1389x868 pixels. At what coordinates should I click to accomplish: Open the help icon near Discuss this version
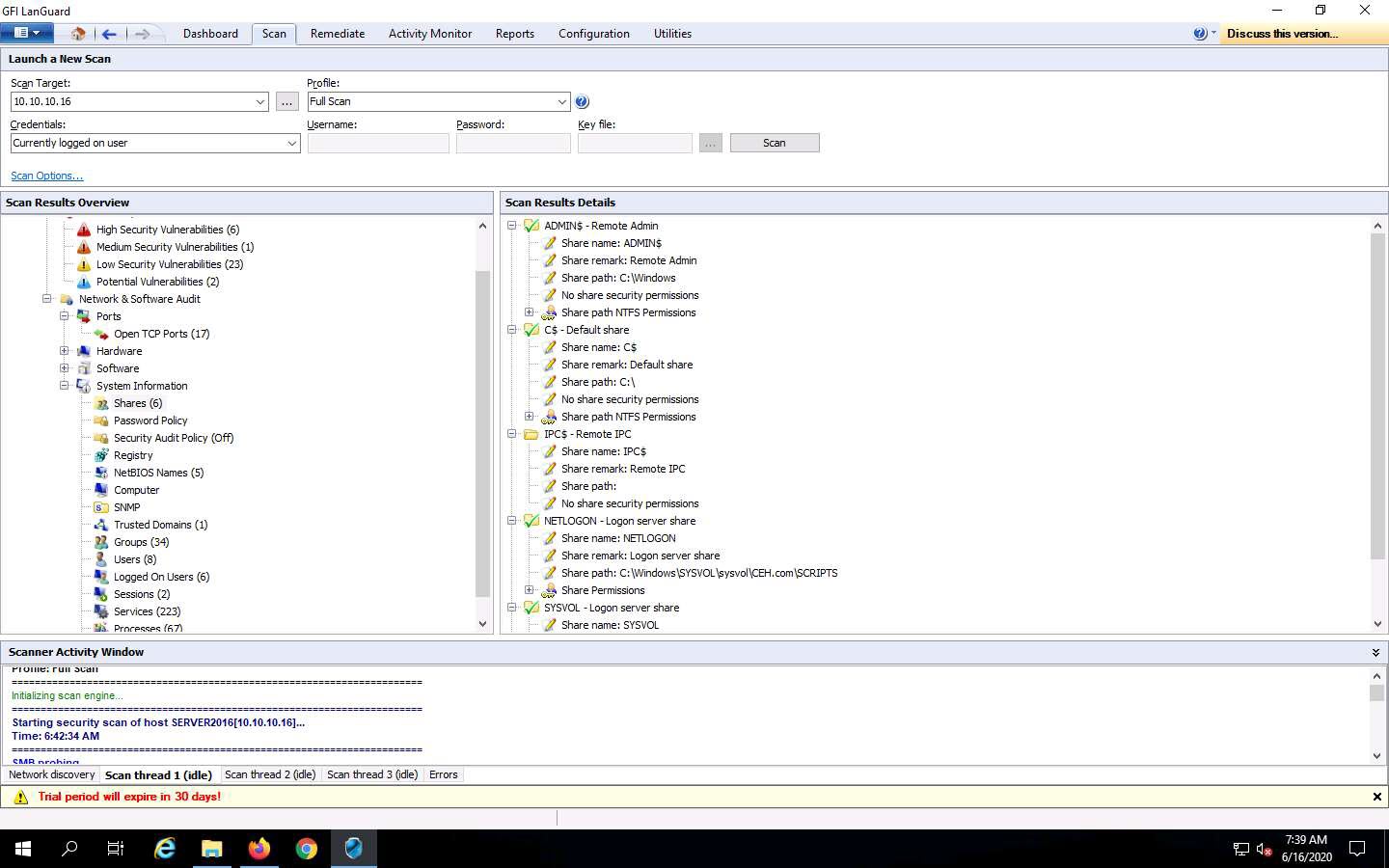pyautogui.click(x=1200, y=34)
